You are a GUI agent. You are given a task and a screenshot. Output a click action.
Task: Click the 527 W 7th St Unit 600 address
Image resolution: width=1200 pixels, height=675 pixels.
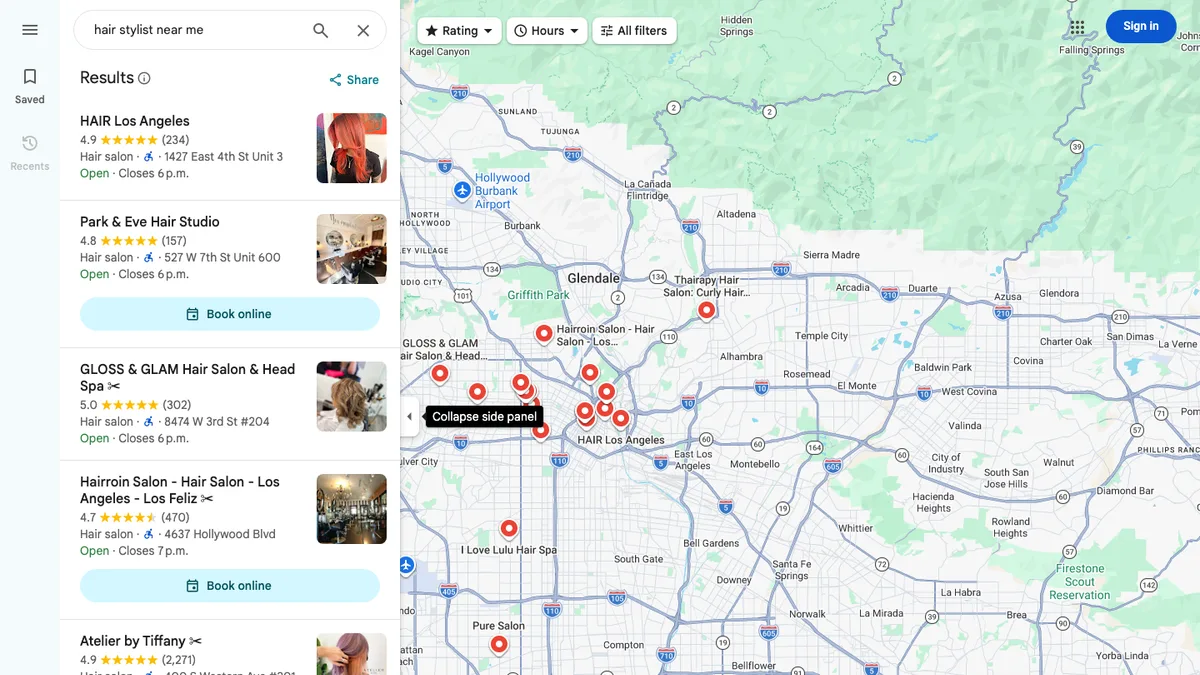(222, 258)
